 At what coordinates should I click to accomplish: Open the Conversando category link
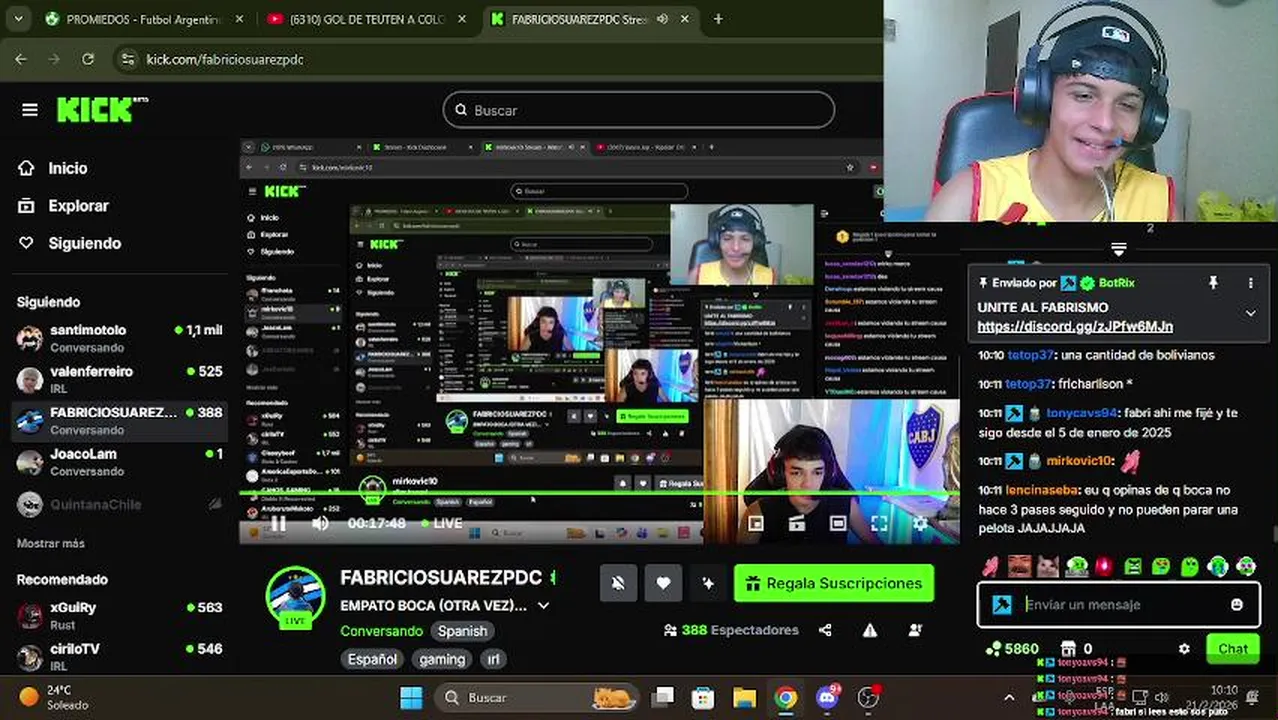381,631
